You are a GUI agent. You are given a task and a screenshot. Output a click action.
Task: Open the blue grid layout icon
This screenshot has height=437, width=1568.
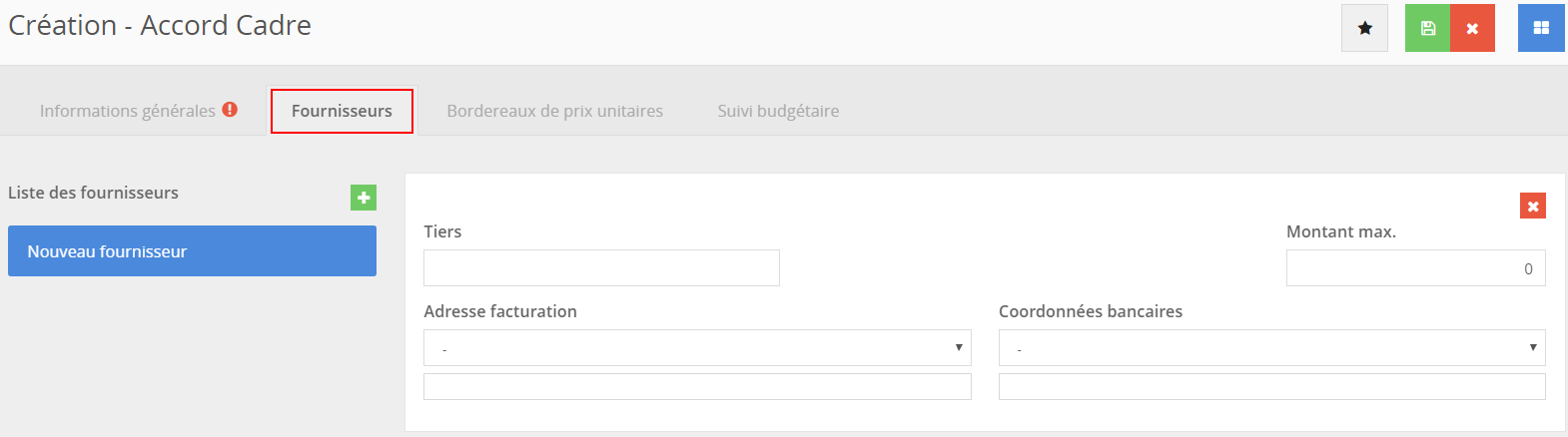point(1541,28)
